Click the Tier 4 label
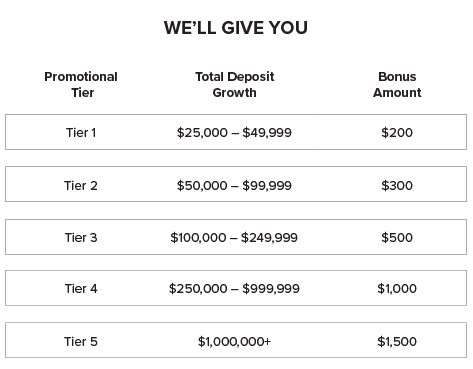The height and width of the screenshot is (369, 473). tap(81, 289)
